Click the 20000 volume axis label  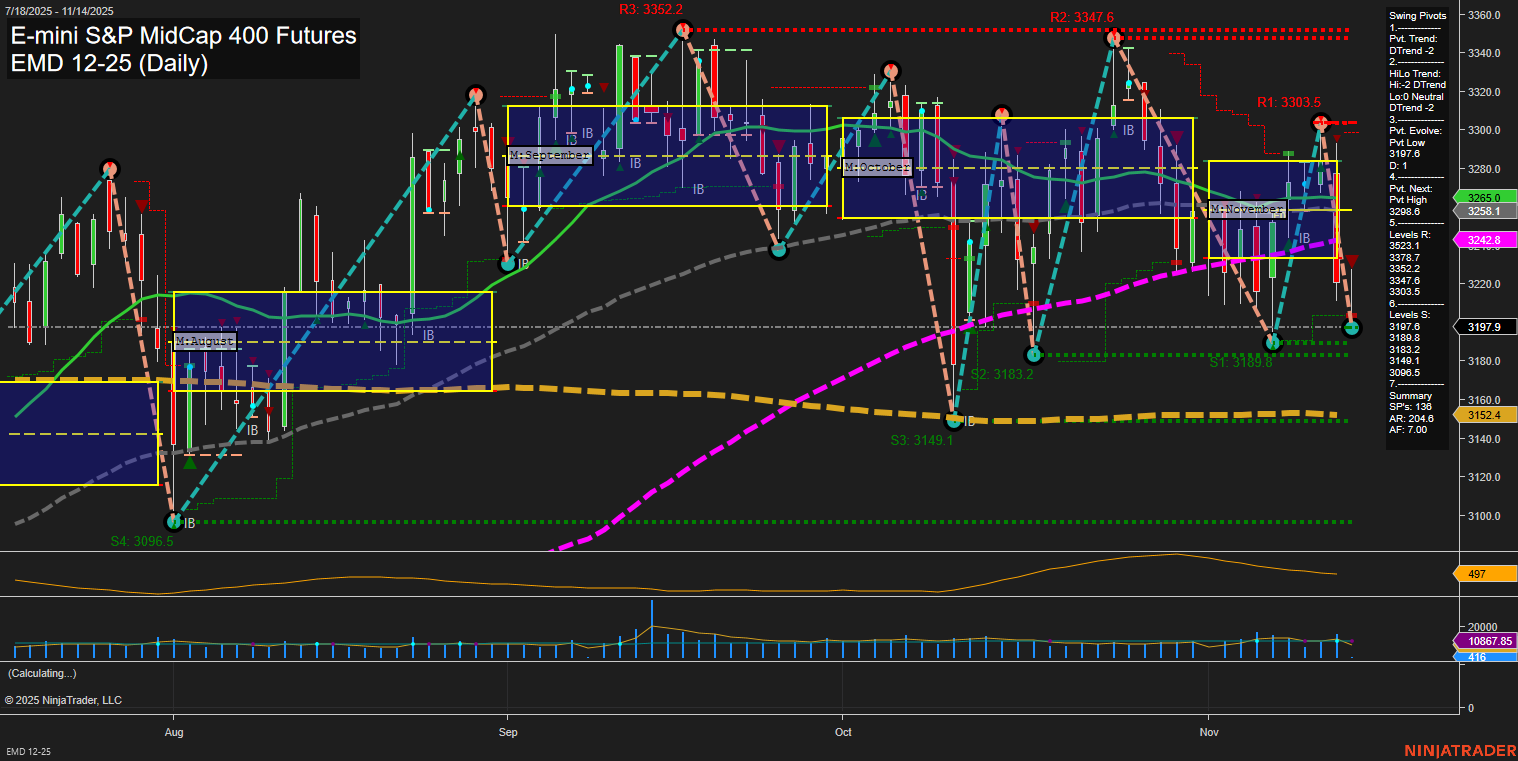(1483, 626)
